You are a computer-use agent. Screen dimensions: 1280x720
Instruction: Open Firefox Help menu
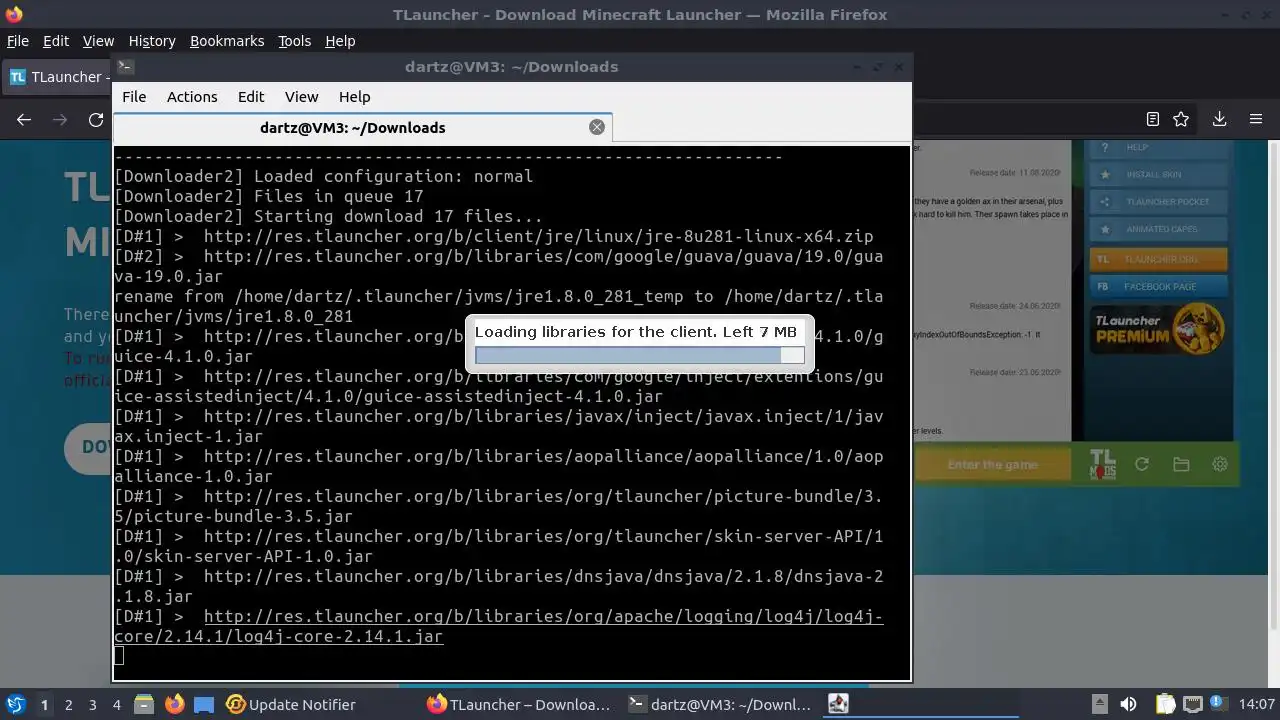[340, 41]
